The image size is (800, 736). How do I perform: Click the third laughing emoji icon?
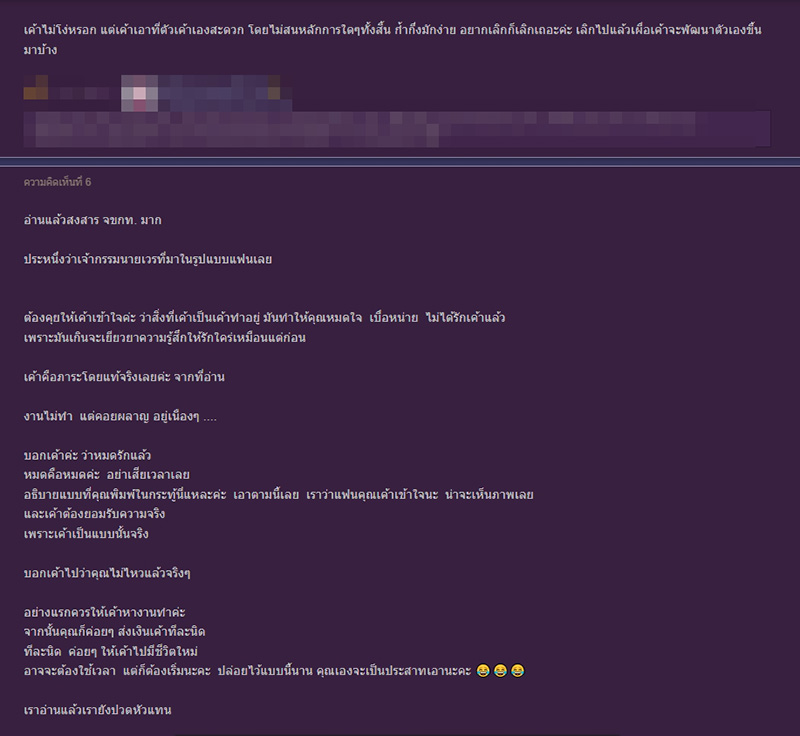coord(518,670)
